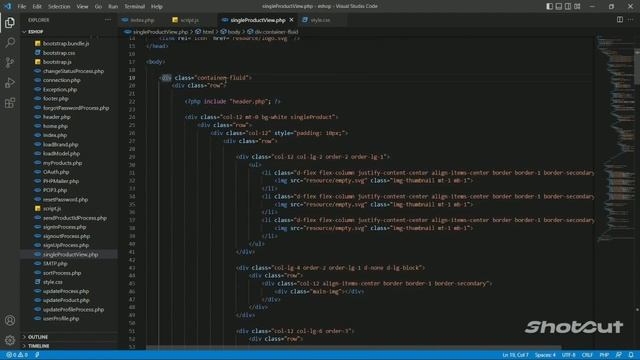Open the Extensions view

coord(10,103)
